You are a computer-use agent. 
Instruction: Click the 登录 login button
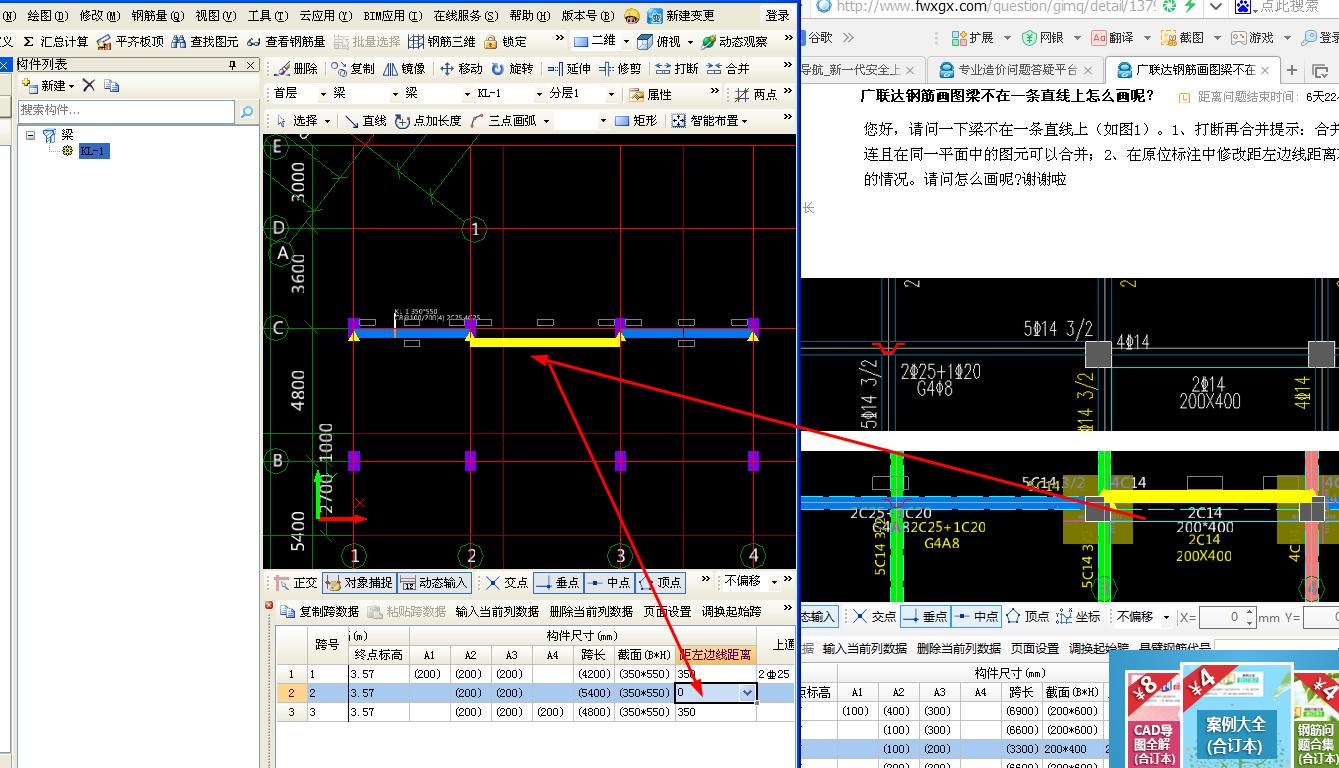[x=777, y=16]
